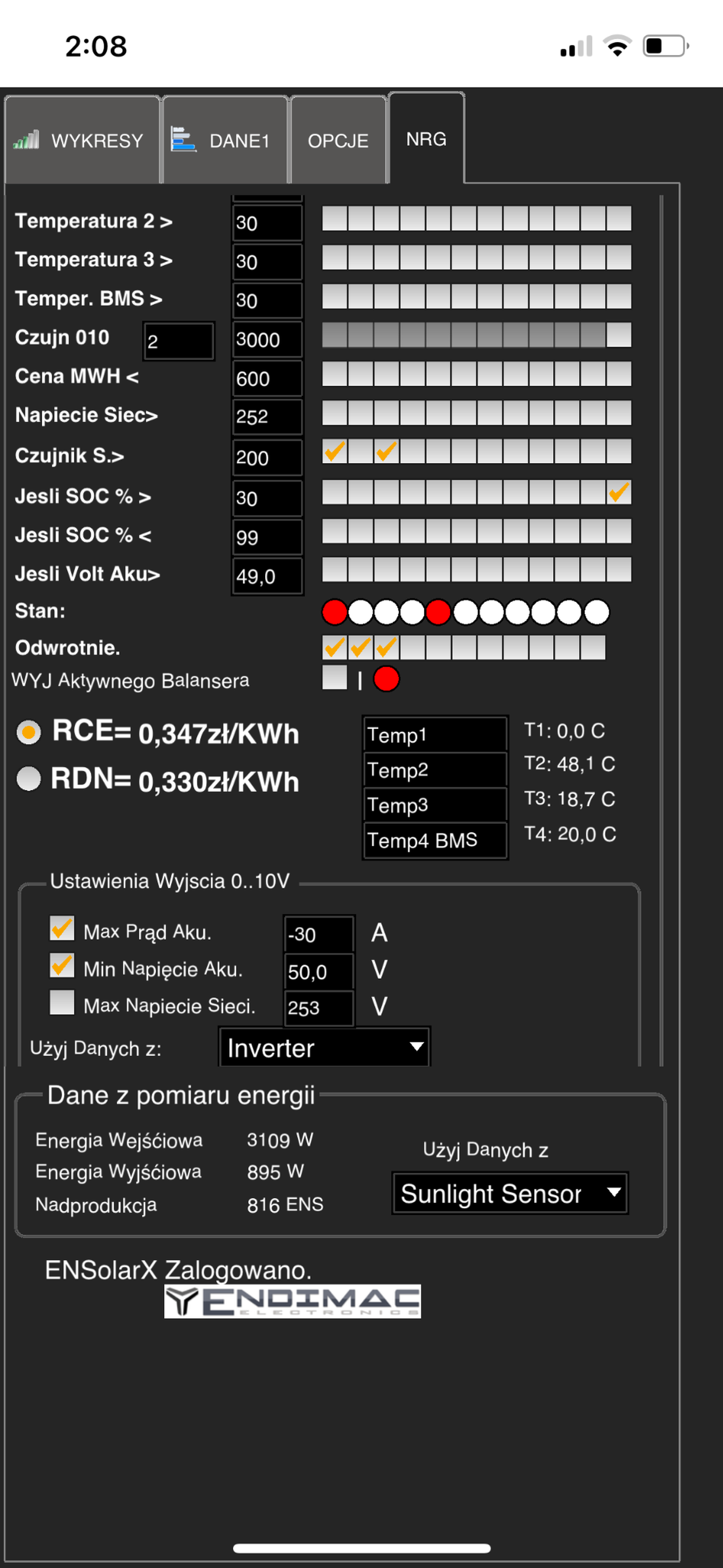Uncheck second checkbox in Odwrotnie row
The width and height of the screenshot is (723, 1568).
tap(360, 648)
